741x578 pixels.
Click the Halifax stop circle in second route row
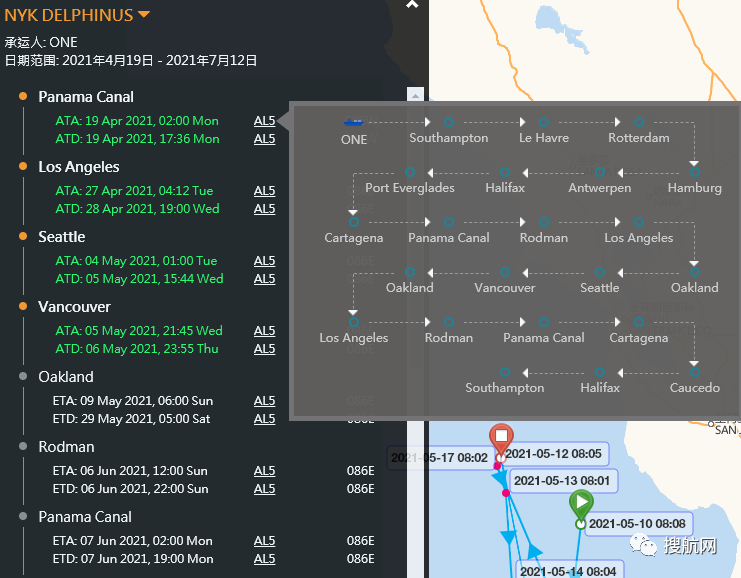click(x=505, y=172)
